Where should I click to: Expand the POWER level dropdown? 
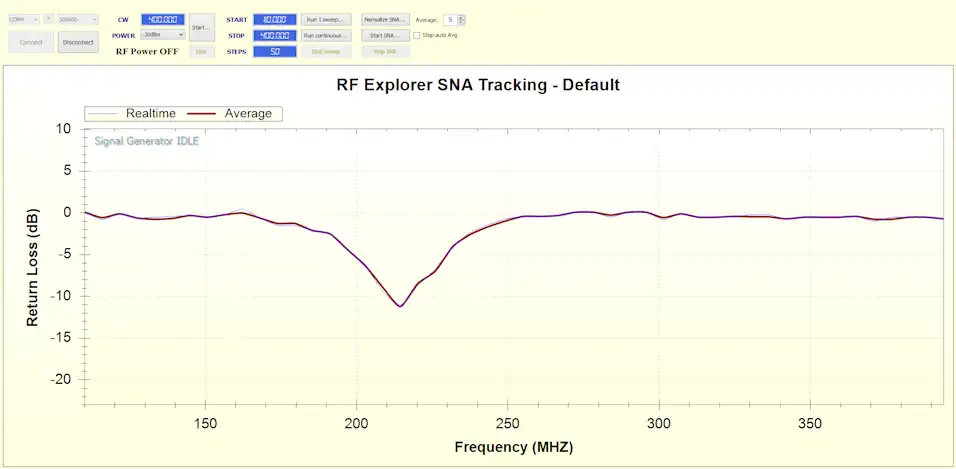click(162, 35)
